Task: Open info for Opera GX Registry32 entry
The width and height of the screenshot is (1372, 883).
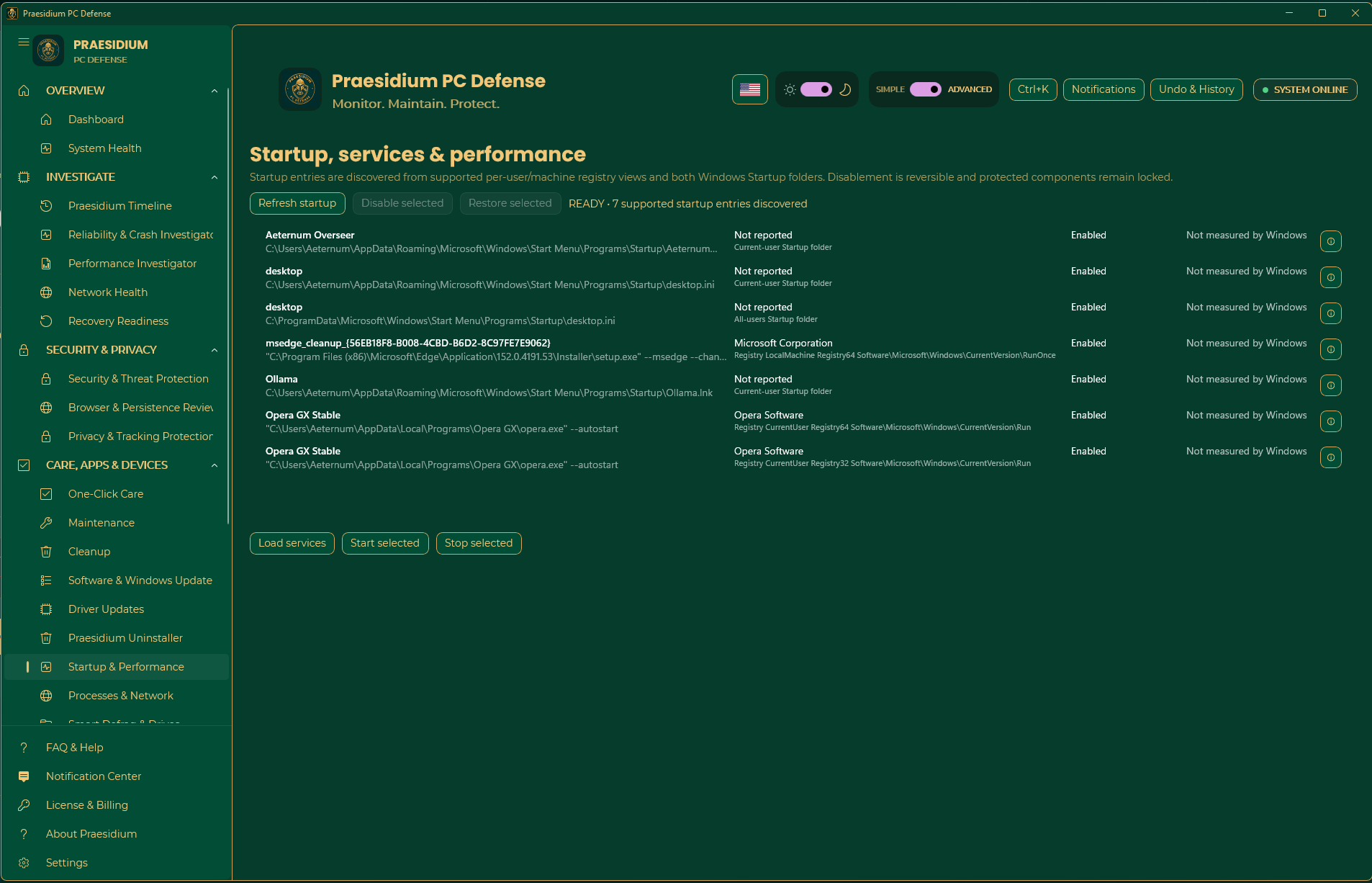Action: tap(1331, 457)
